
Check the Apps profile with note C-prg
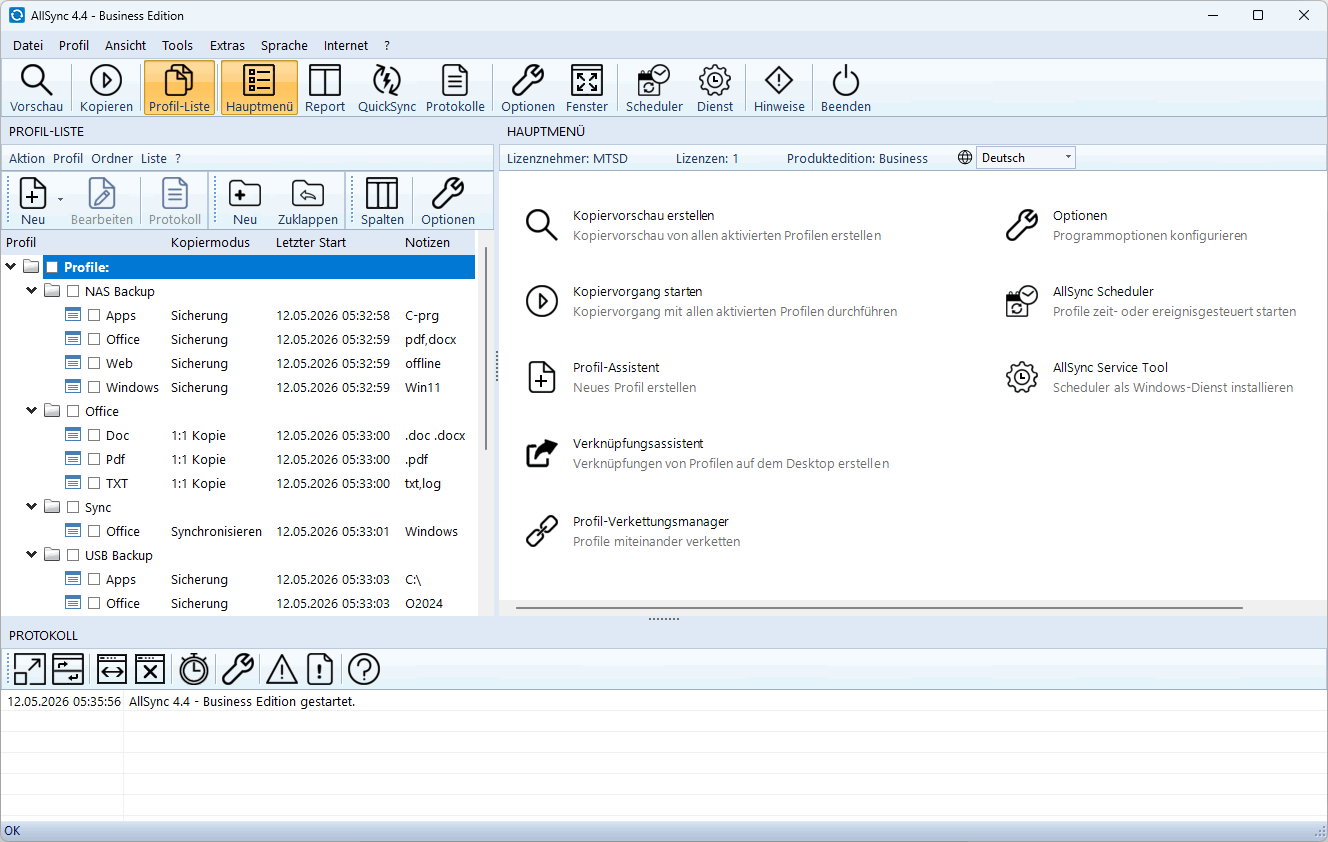[x=94, y=315]
